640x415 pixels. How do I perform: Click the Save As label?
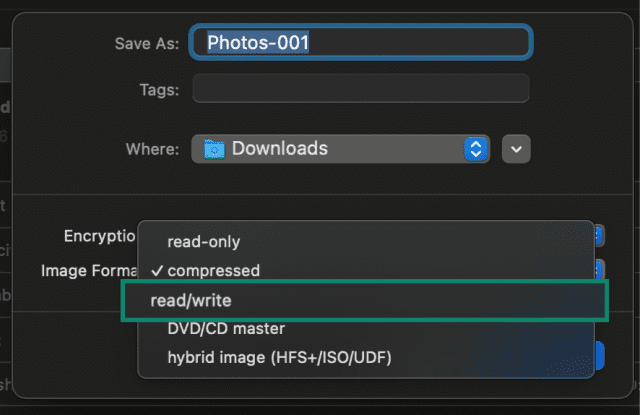pos(147,44)
